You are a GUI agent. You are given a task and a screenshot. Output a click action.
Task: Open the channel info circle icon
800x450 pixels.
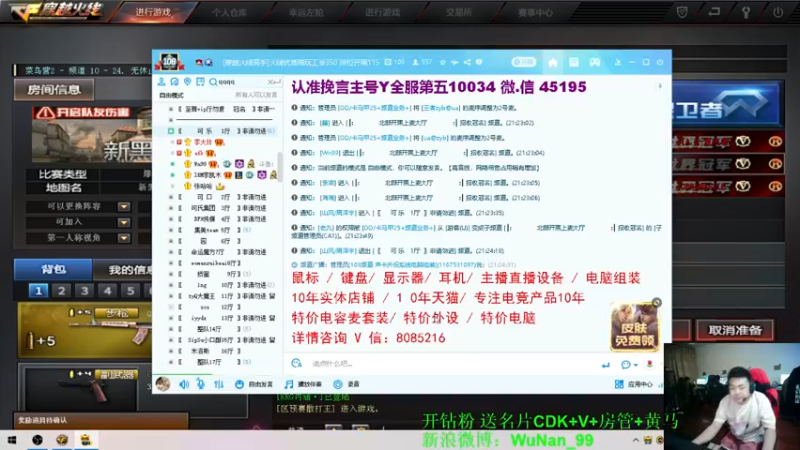pos(479,62)
